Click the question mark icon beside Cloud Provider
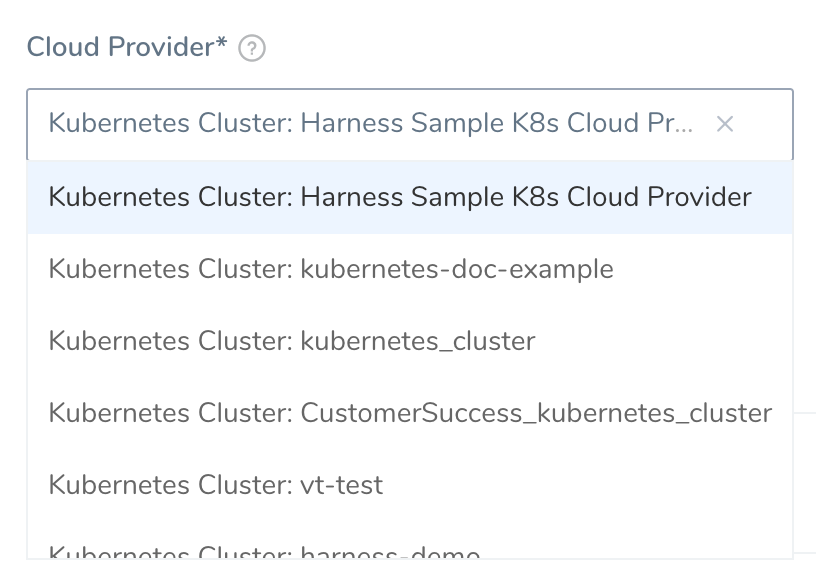The width and height of the screenshot is (816, 580). [252, 48]
